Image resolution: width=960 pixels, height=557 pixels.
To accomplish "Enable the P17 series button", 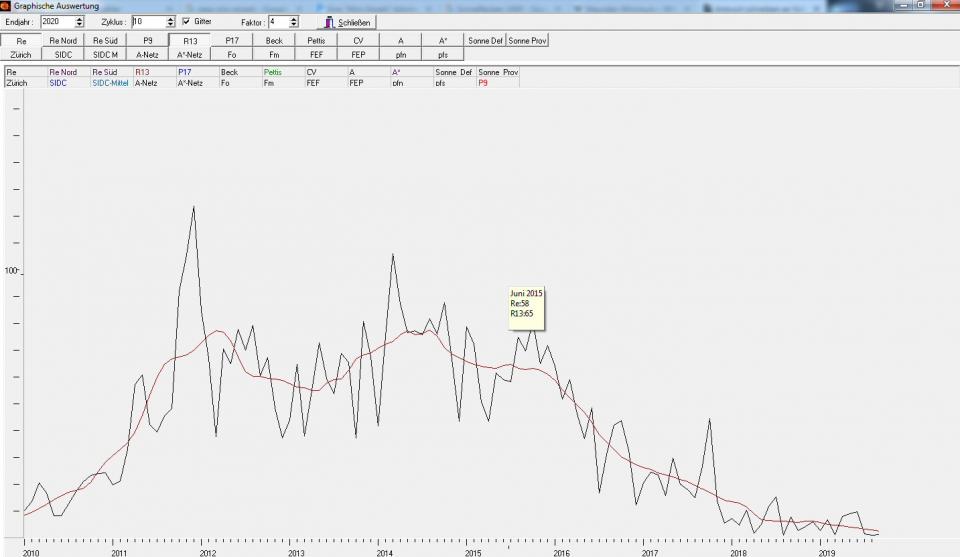I will (232, 41).
